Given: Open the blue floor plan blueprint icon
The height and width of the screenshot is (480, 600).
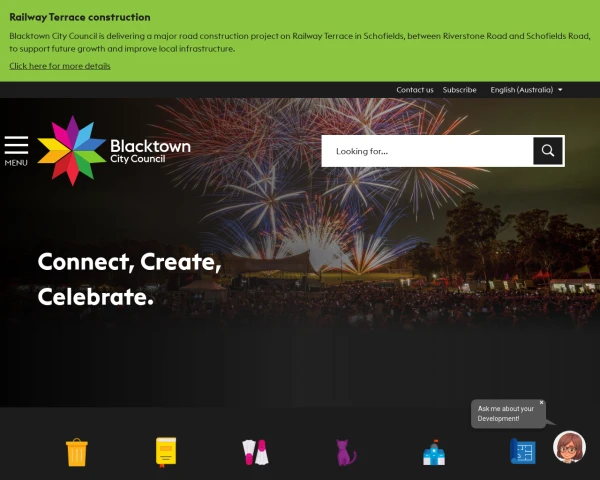Looking at the screenshot, I should point(523,451).
